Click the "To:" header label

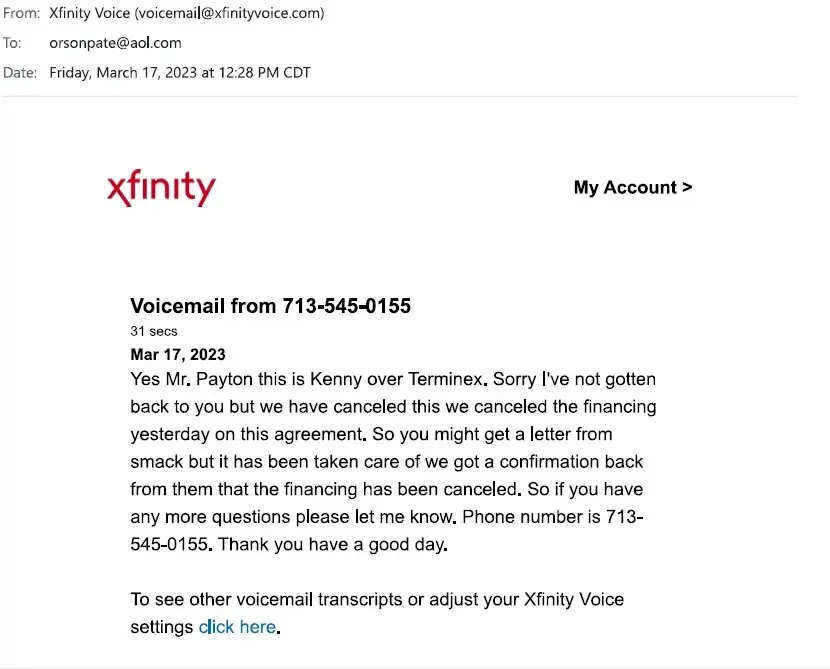pos(12,43)
